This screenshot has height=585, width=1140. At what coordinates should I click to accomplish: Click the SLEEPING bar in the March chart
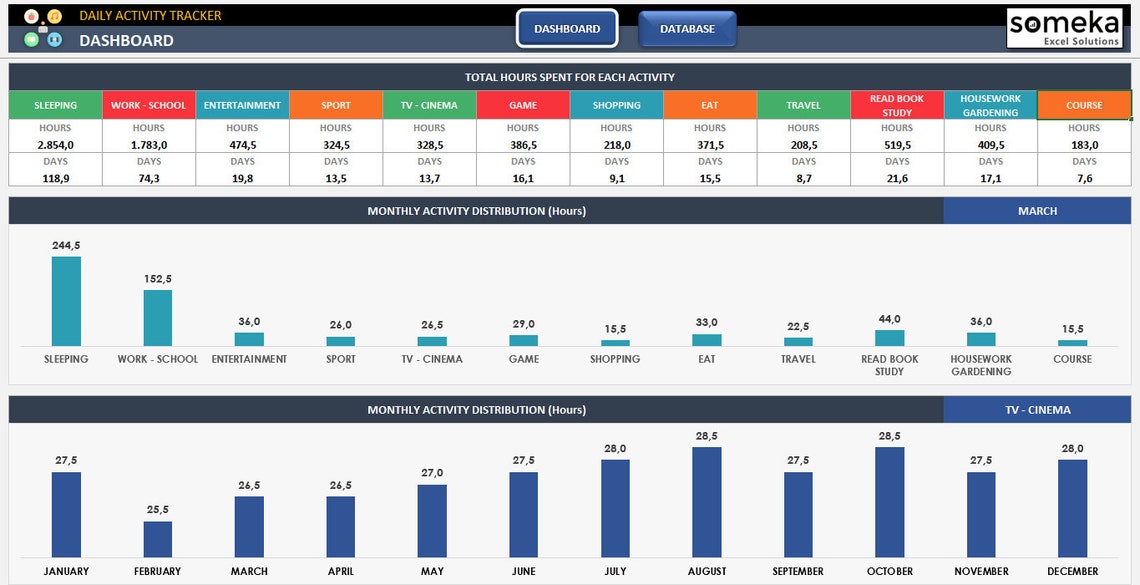[x=66, y=300]
